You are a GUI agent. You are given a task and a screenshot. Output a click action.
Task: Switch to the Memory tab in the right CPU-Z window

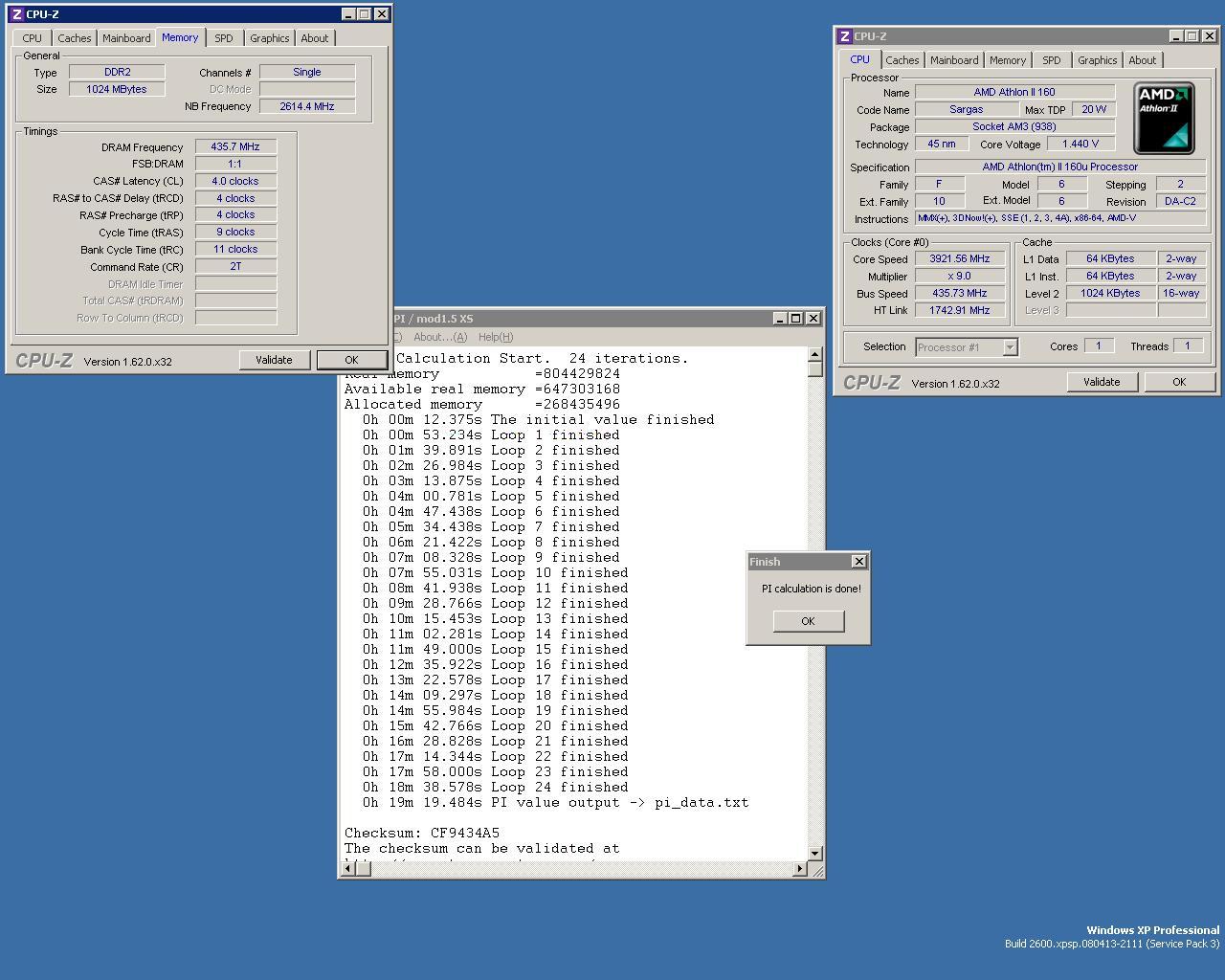(x=1008, y=60)
